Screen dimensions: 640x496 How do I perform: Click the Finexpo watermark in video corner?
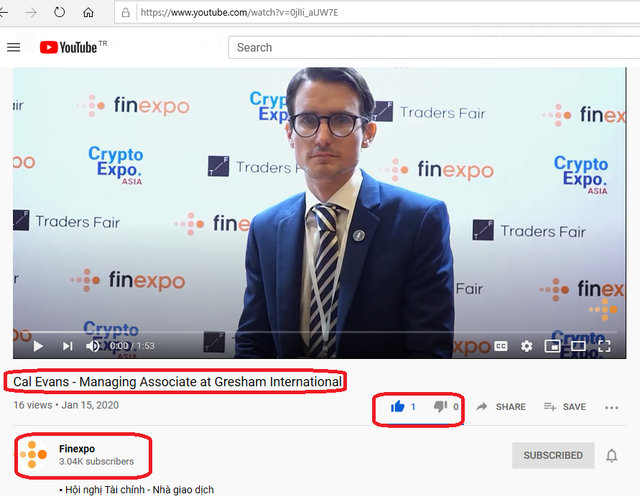[x=603, y=309]
